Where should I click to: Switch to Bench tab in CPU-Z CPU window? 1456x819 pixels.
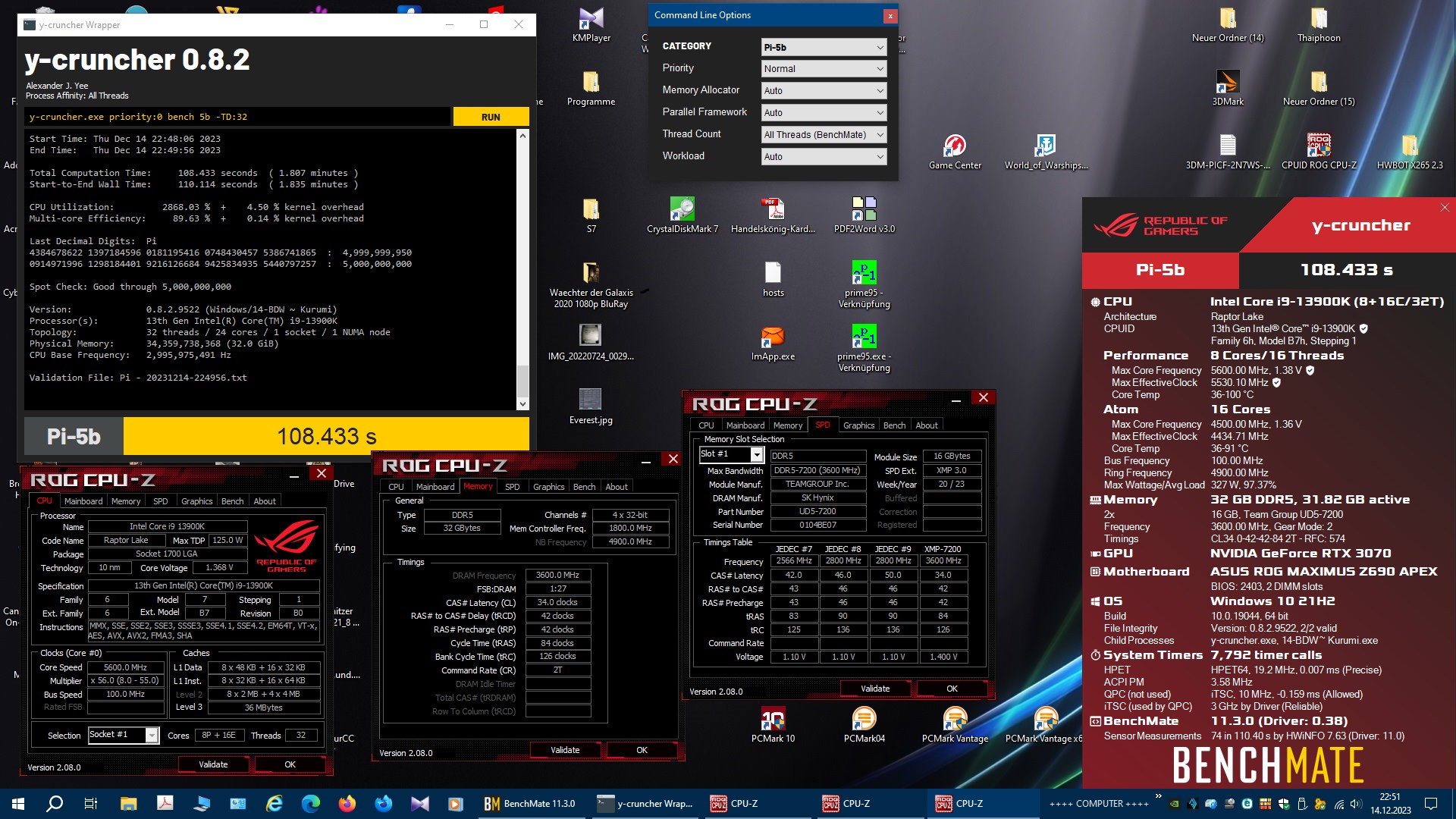(x=232, y=501)
